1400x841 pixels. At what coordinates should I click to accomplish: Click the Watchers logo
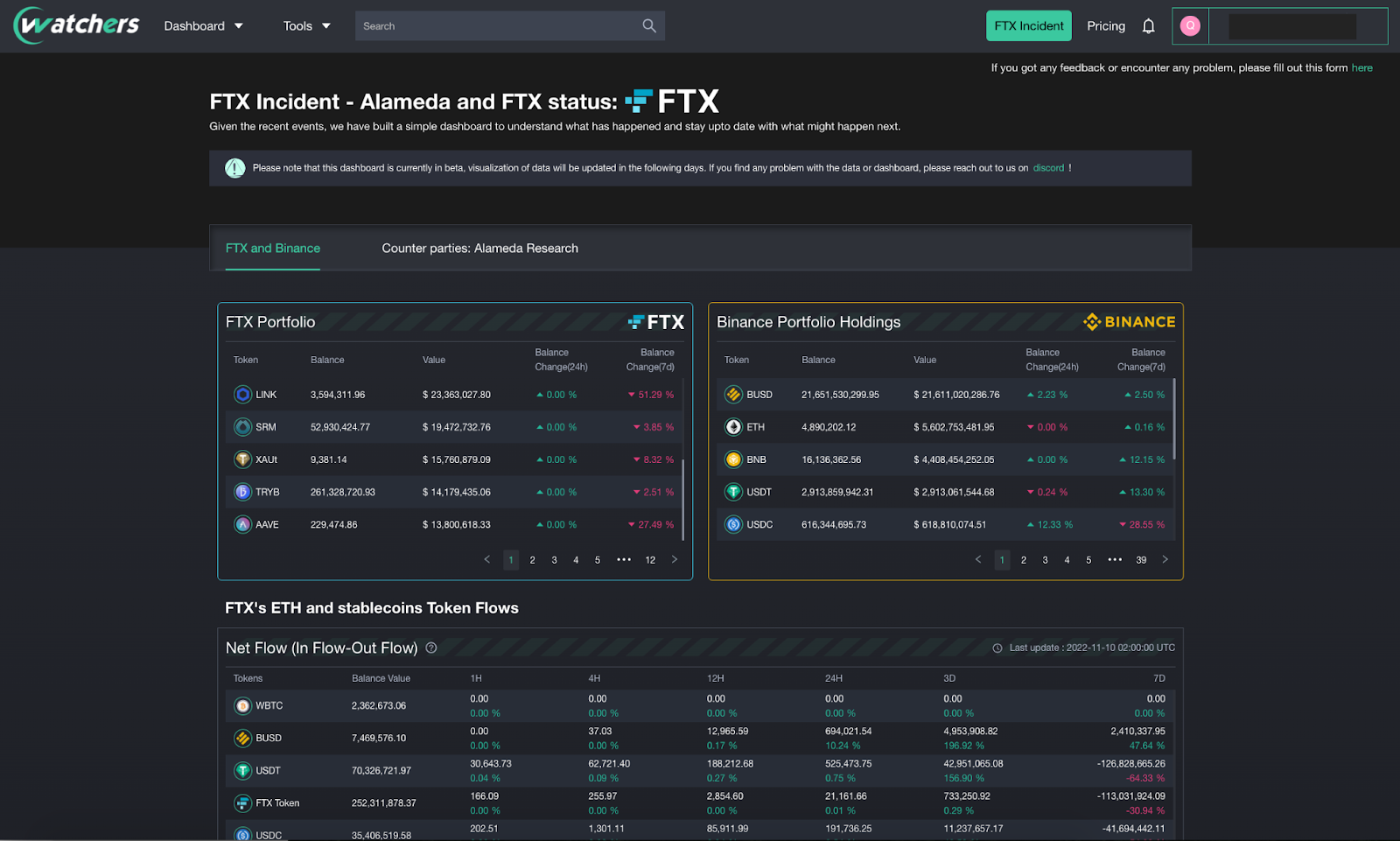click(74, 25)
